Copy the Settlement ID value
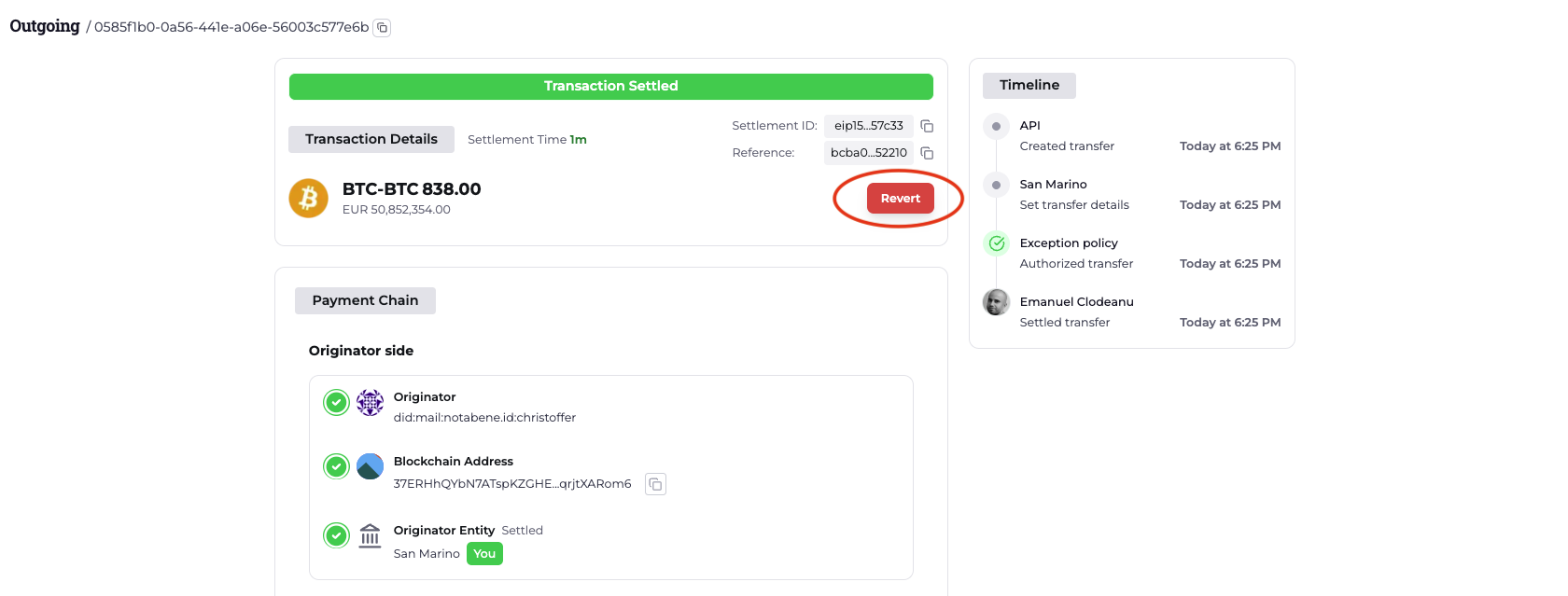Screen dimensions: 1568x596 [x=927, y=126]
